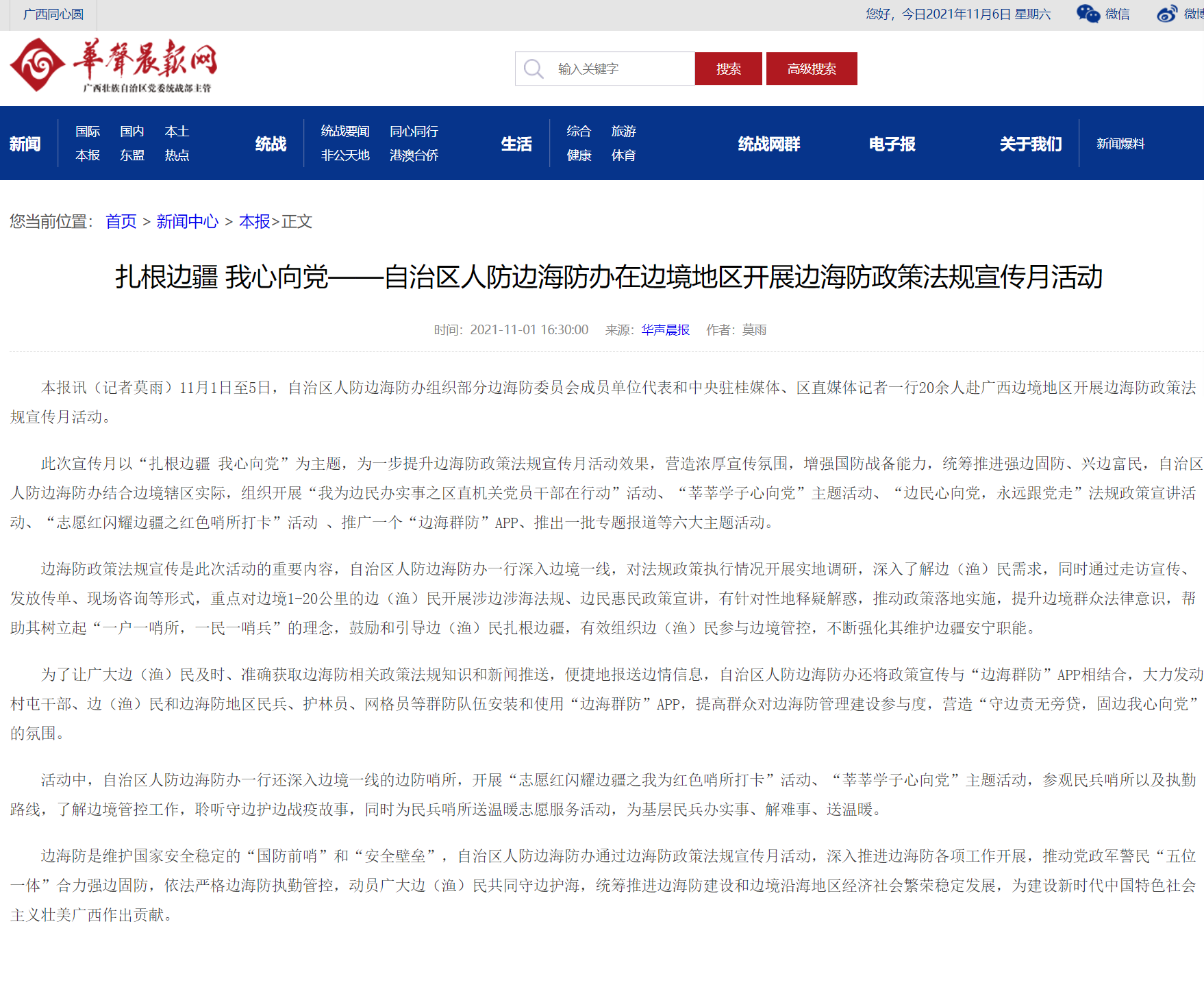The width and height of the screenshot is (1204, 989).
Task: Open 高级搜索 advanced search
Action: [811, 68]
